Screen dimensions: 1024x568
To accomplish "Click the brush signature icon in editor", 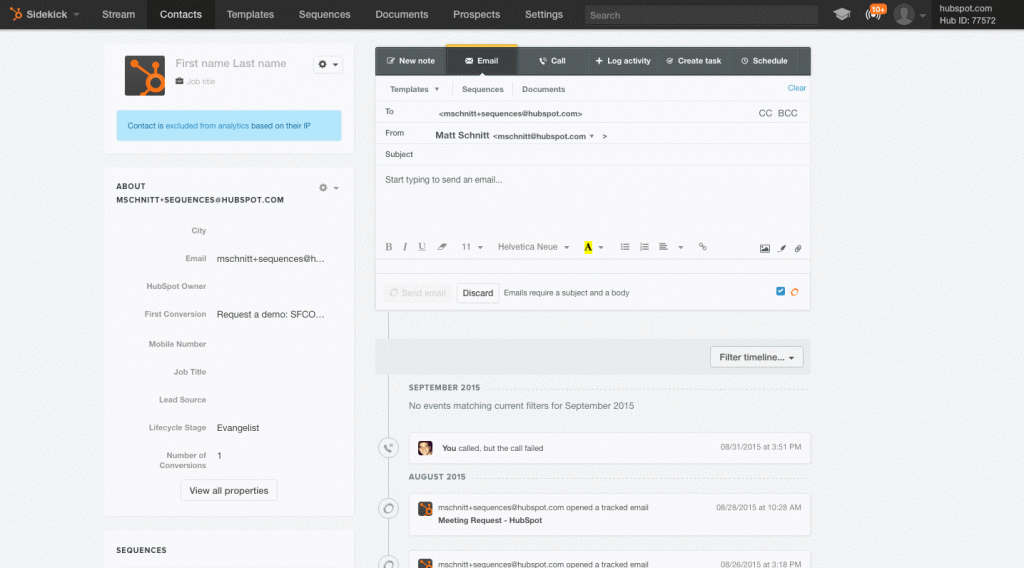I will point(782,248).
